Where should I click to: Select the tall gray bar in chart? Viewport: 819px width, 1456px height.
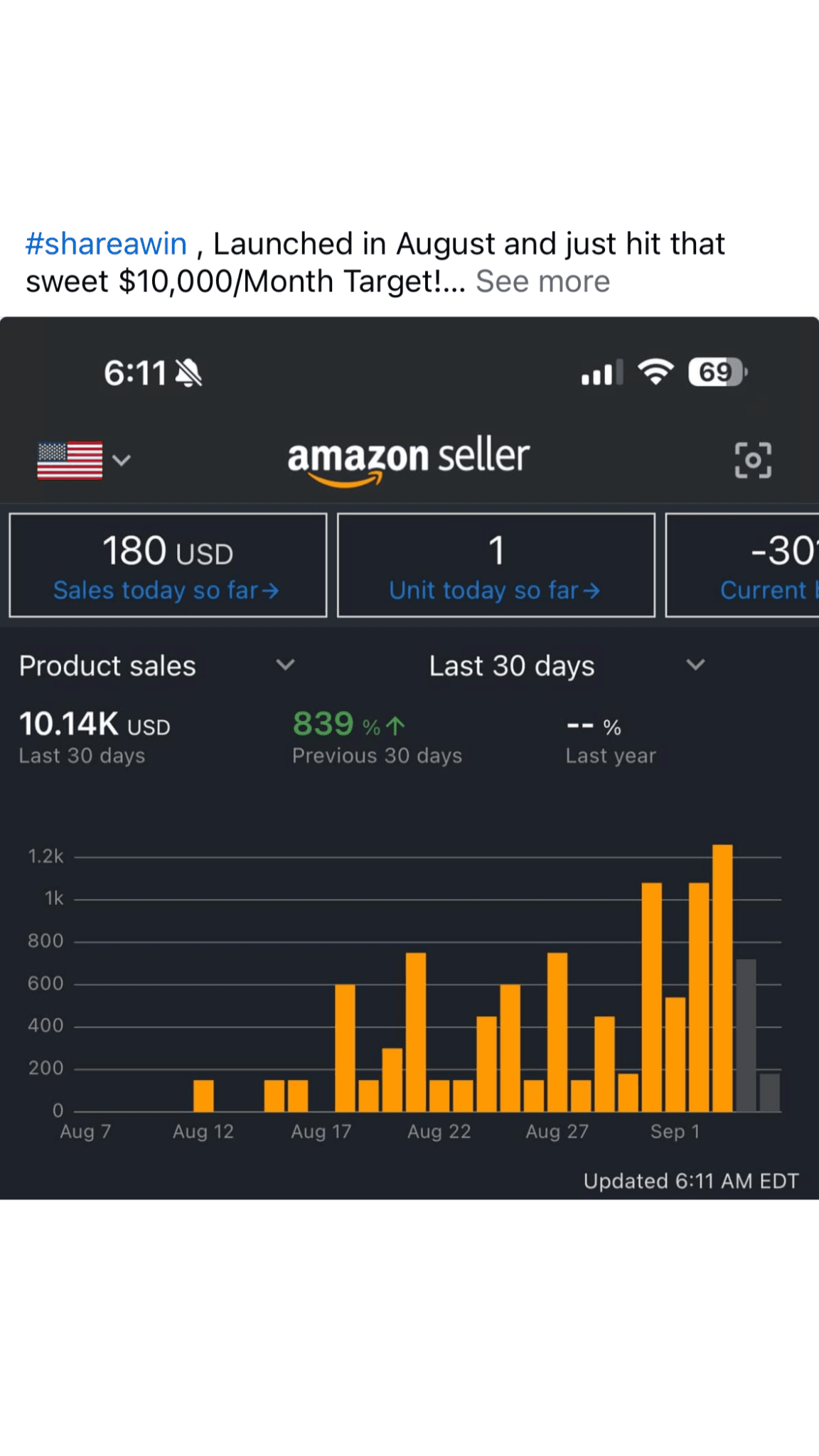click(x=746, y=1034)
